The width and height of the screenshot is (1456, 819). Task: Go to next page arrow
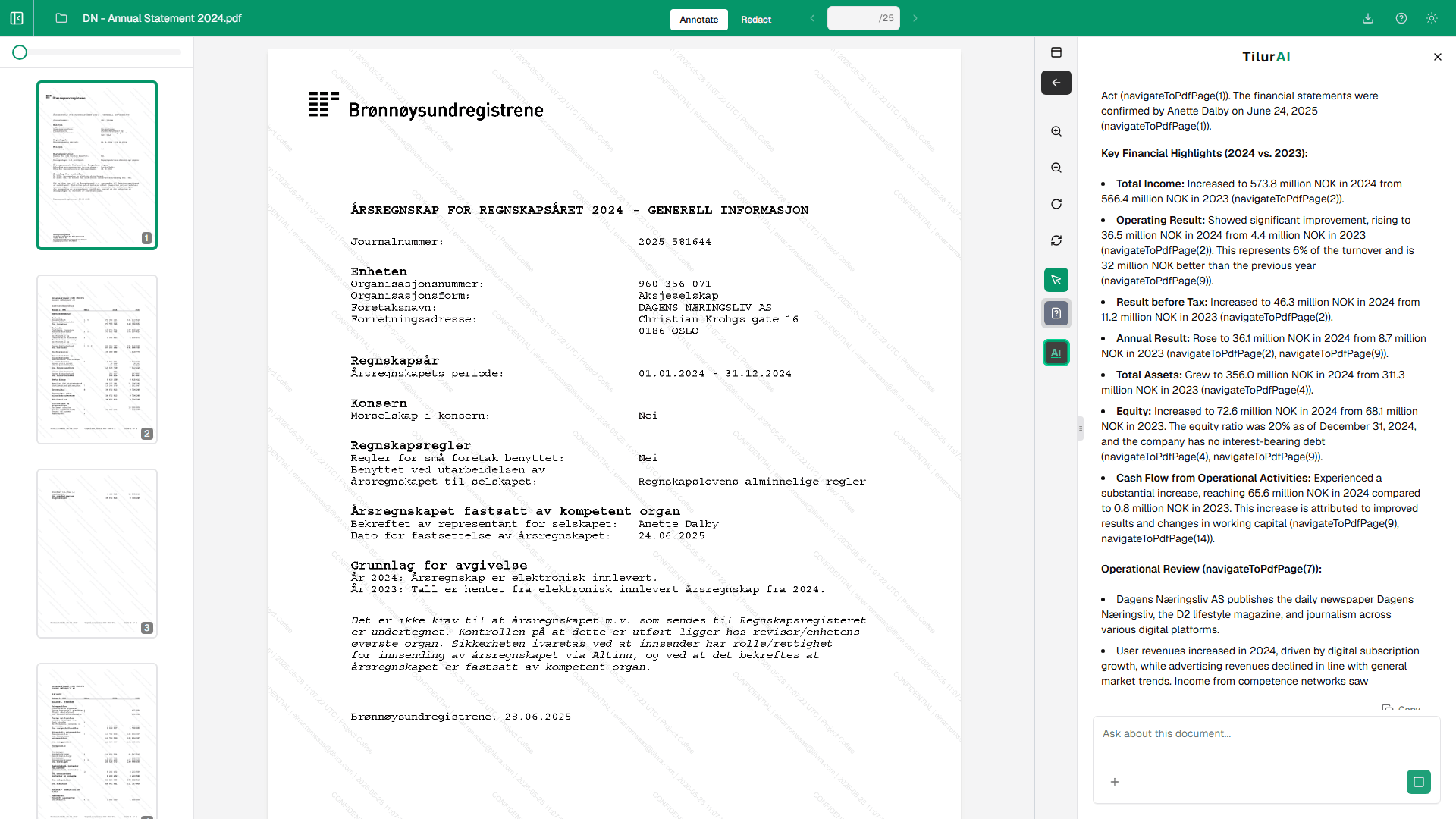tap(915, 18)
